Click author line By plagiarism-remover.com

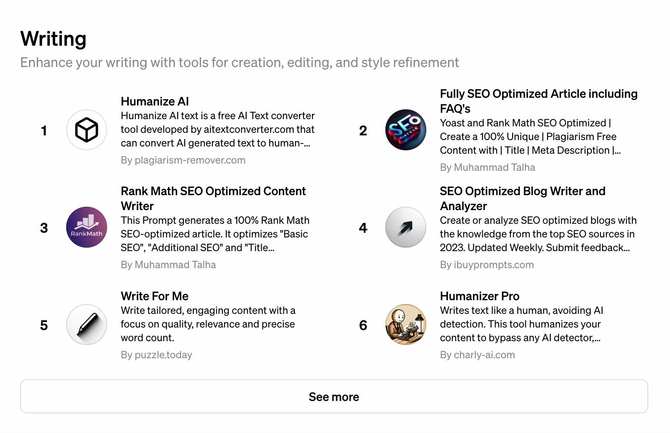(x=183, y=160)
